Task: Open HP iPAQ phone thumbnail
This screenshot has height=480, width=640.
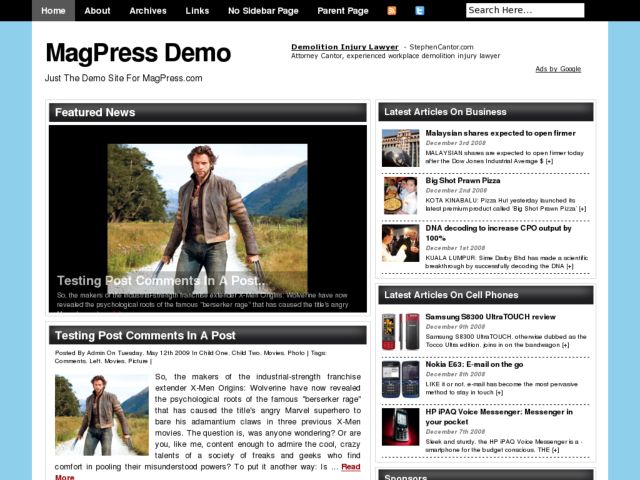Action: point(400,427)
